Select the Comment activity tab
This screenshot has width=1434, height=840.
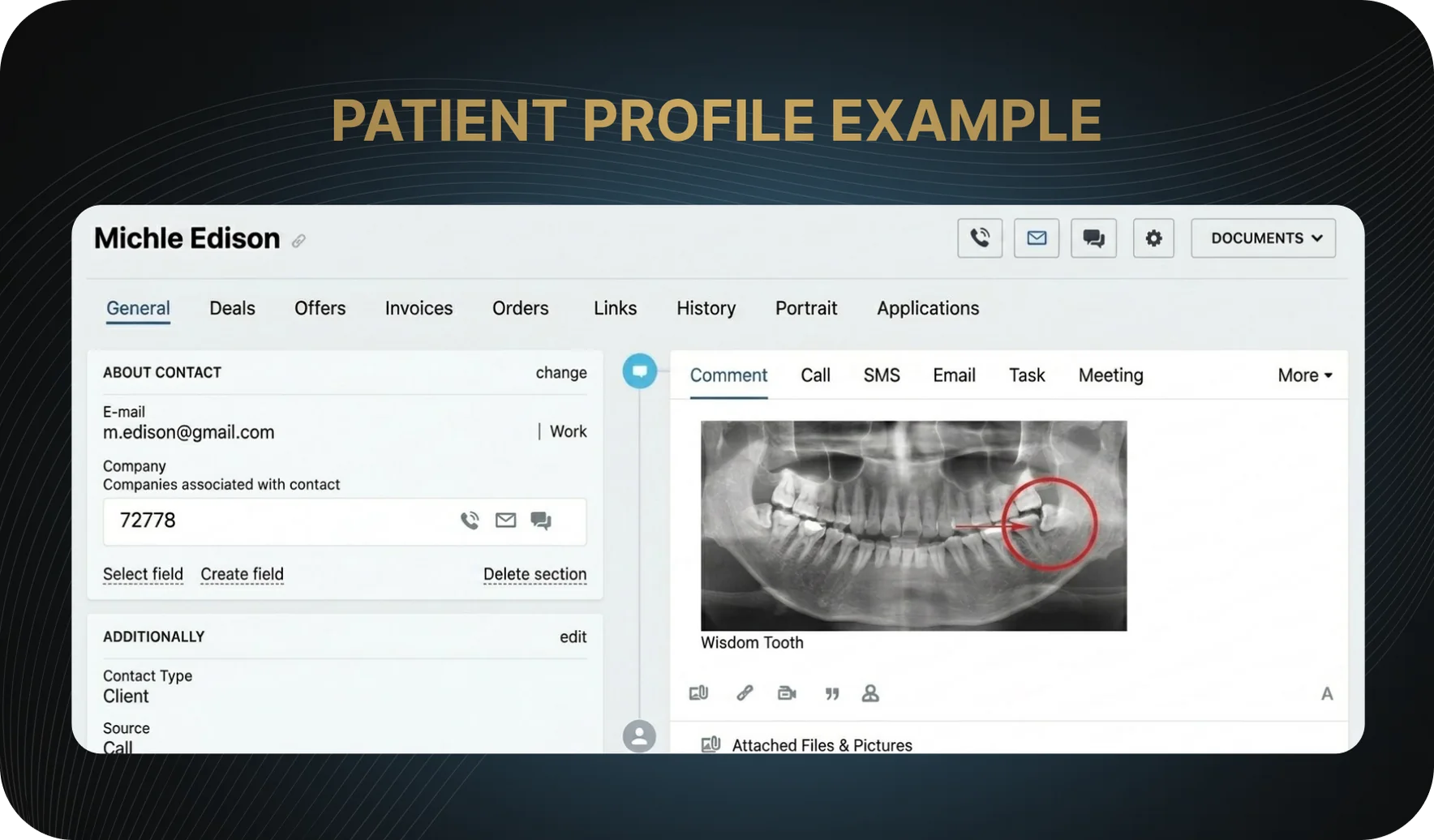(x=728, y=375)
